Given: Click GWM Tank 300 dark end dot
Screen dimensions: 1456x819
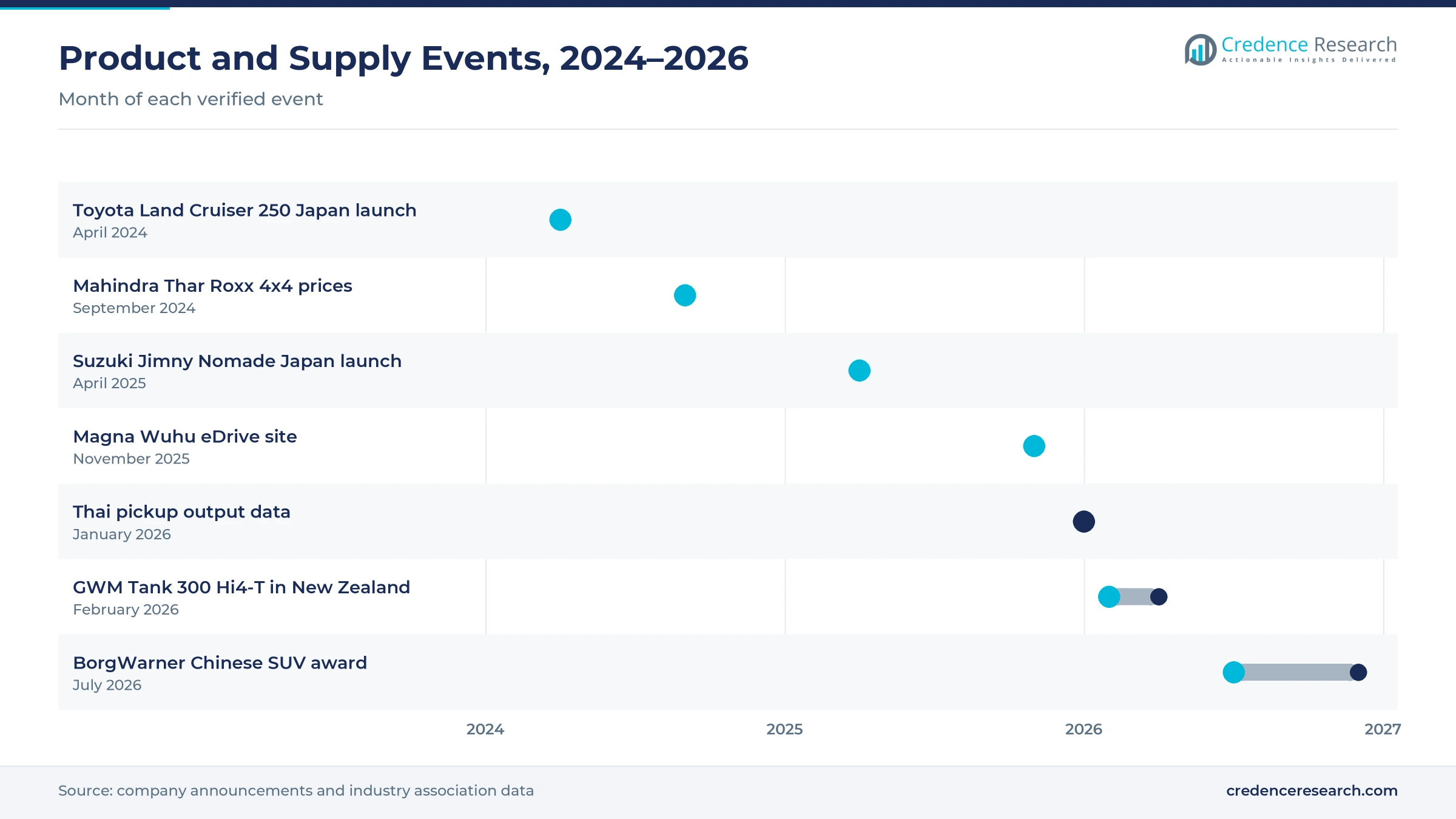Looking at the screenshot, I should [x=1159, y=597].
